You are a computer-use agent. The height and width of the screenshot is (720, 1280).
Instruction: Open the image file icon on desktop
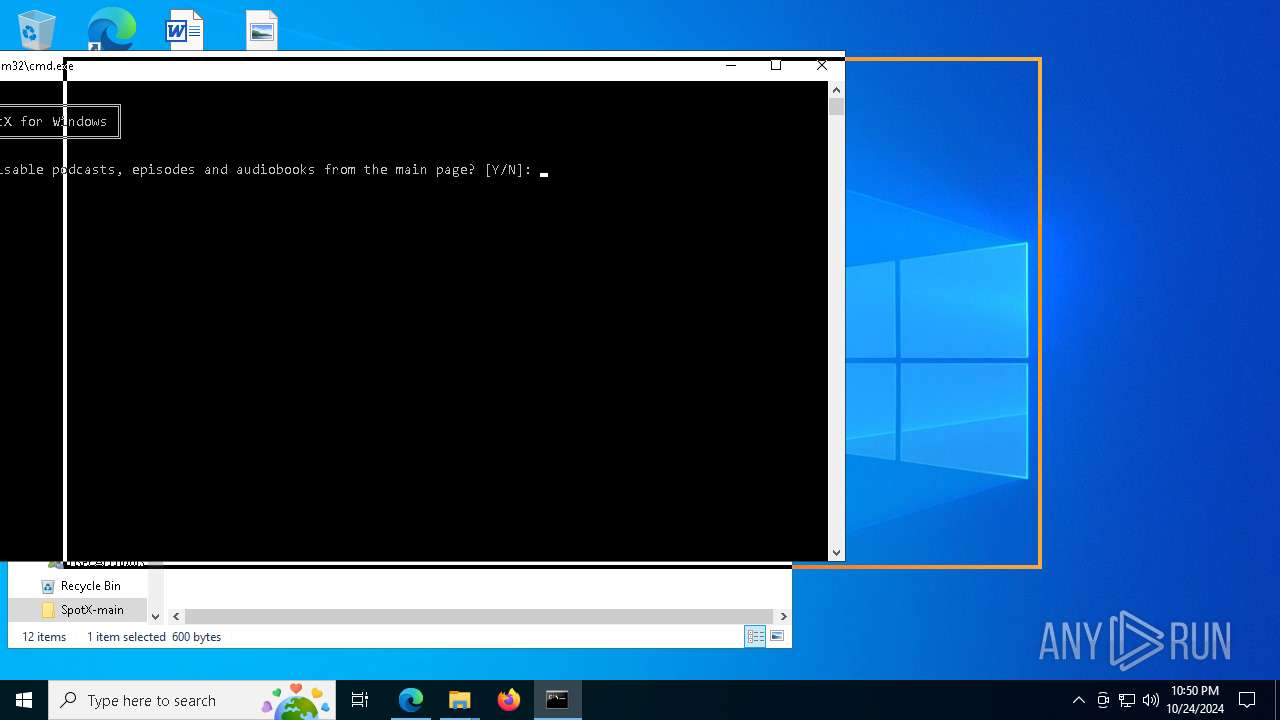coord(262,30)
